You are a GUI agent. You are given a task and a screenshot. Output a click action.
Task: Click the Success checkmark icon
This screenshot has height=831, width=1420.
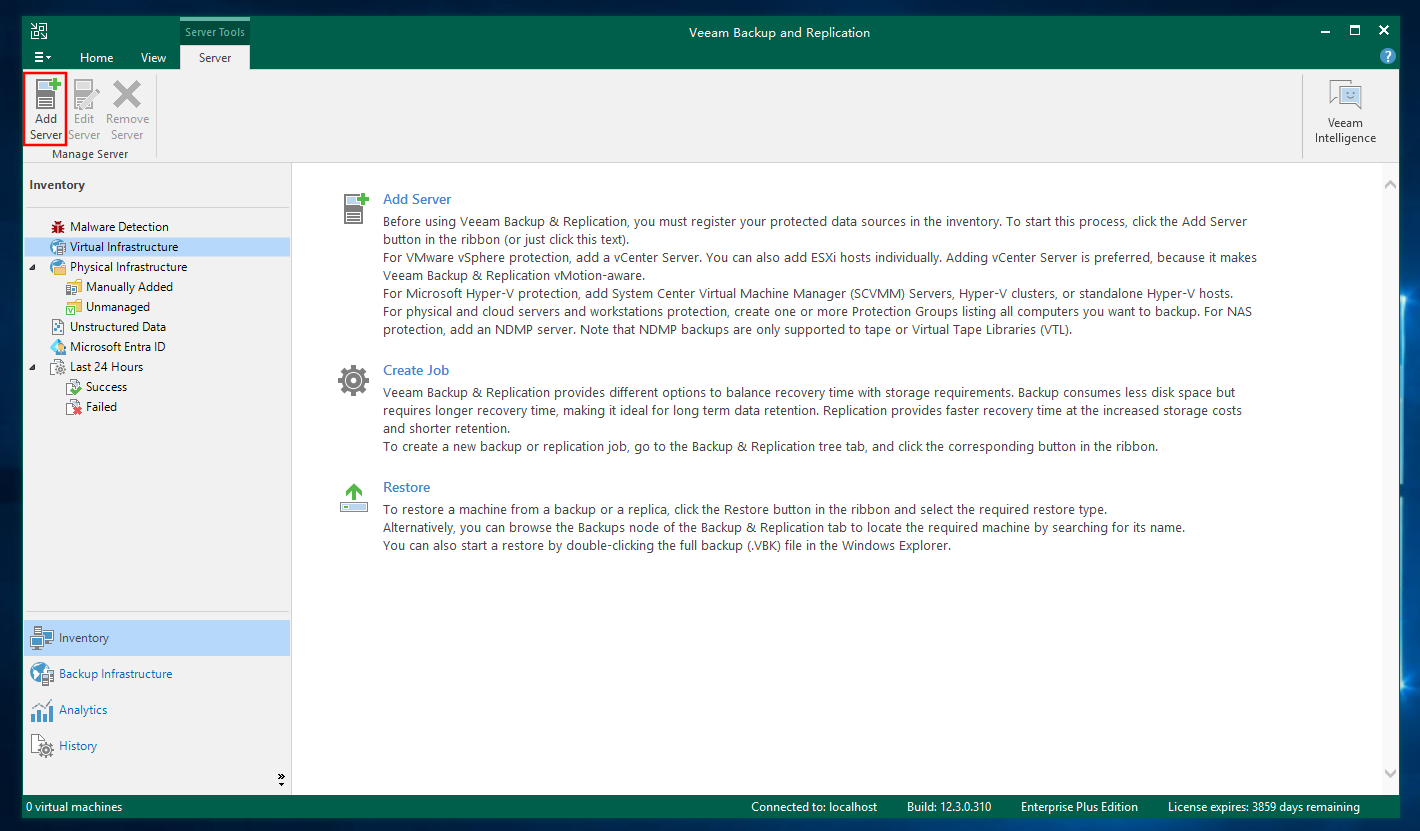click(74, 387)
